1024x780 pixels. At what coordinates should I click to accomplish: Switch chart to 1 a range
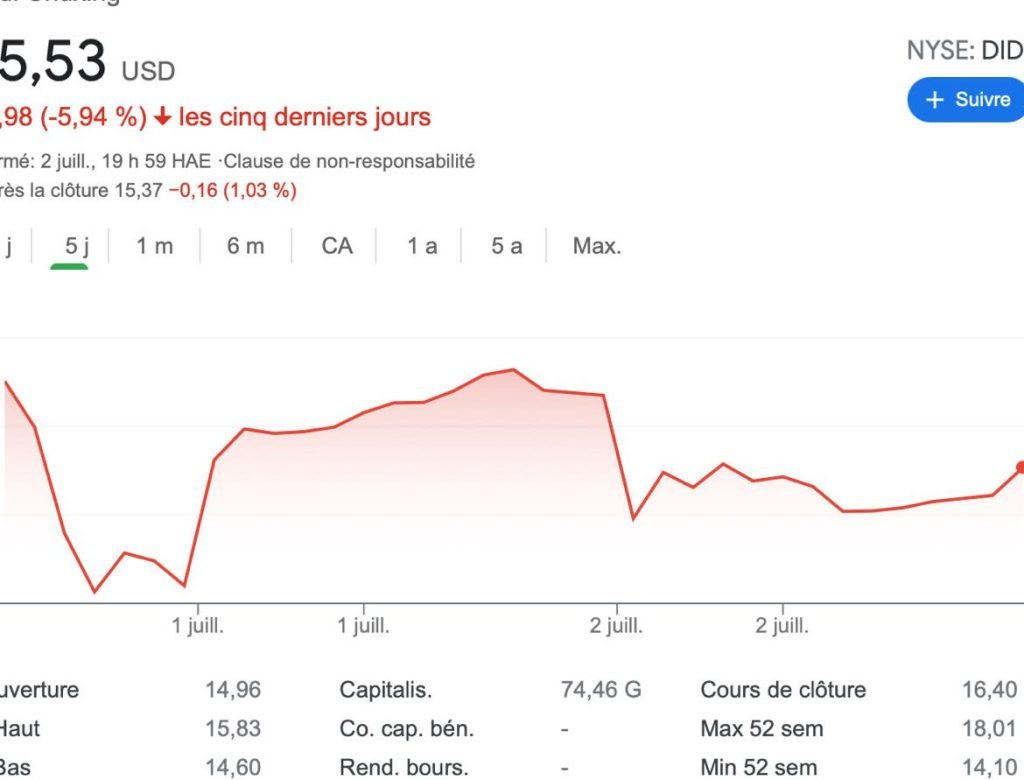coord(422,246)
